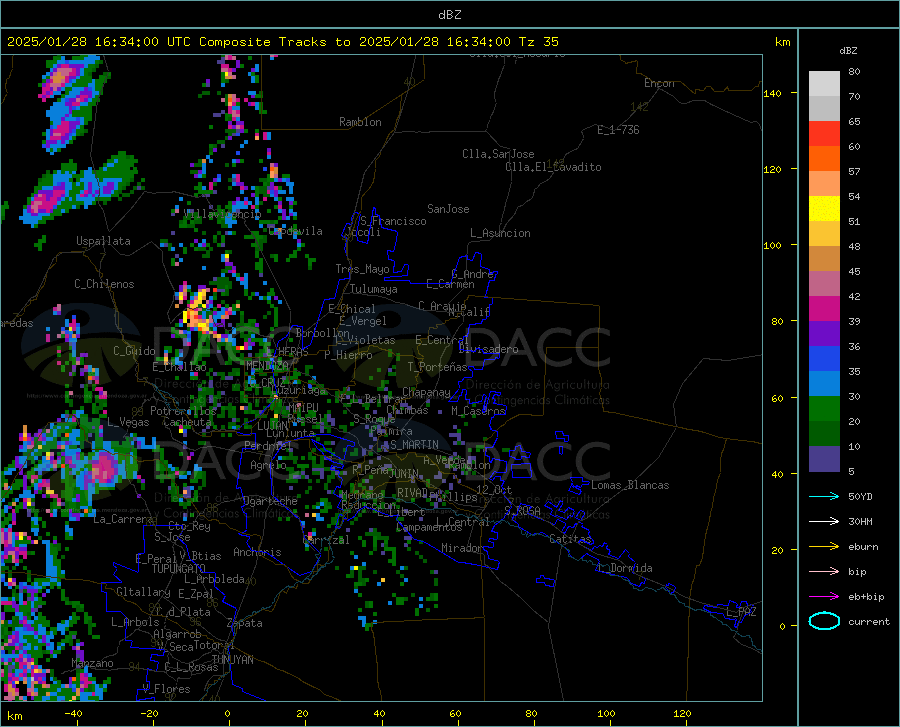Click the La_Carrera map label
The width and height of the screenshot is (900, 727).
click(x=123, y=519)
